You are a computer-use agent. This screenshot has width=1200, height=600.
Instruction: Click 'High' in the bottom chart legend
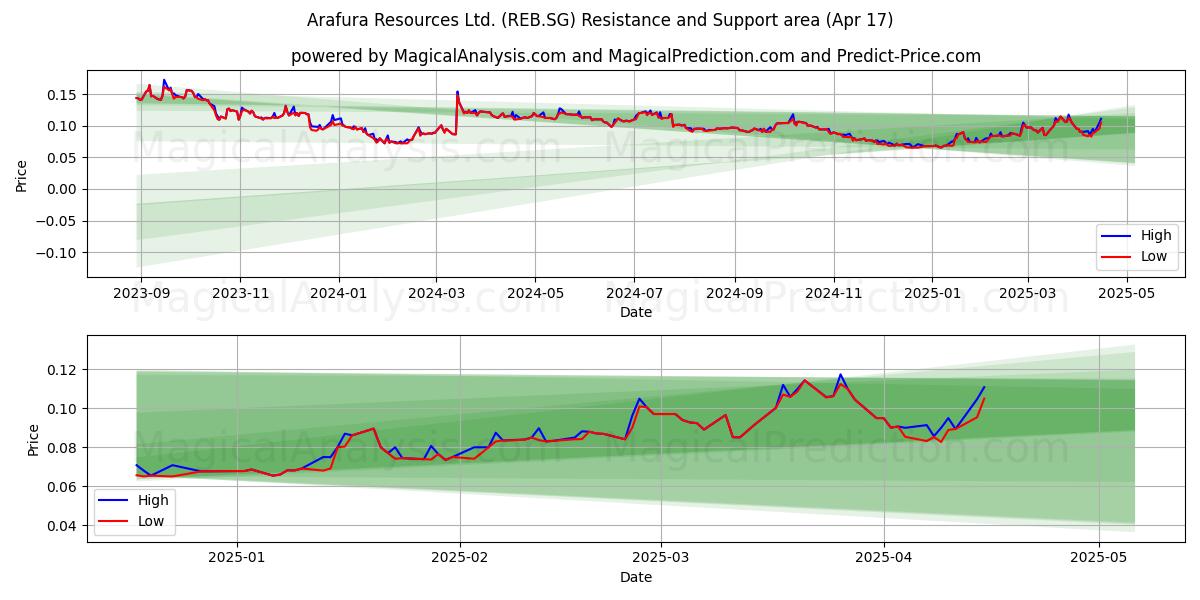tap(153, 500)
